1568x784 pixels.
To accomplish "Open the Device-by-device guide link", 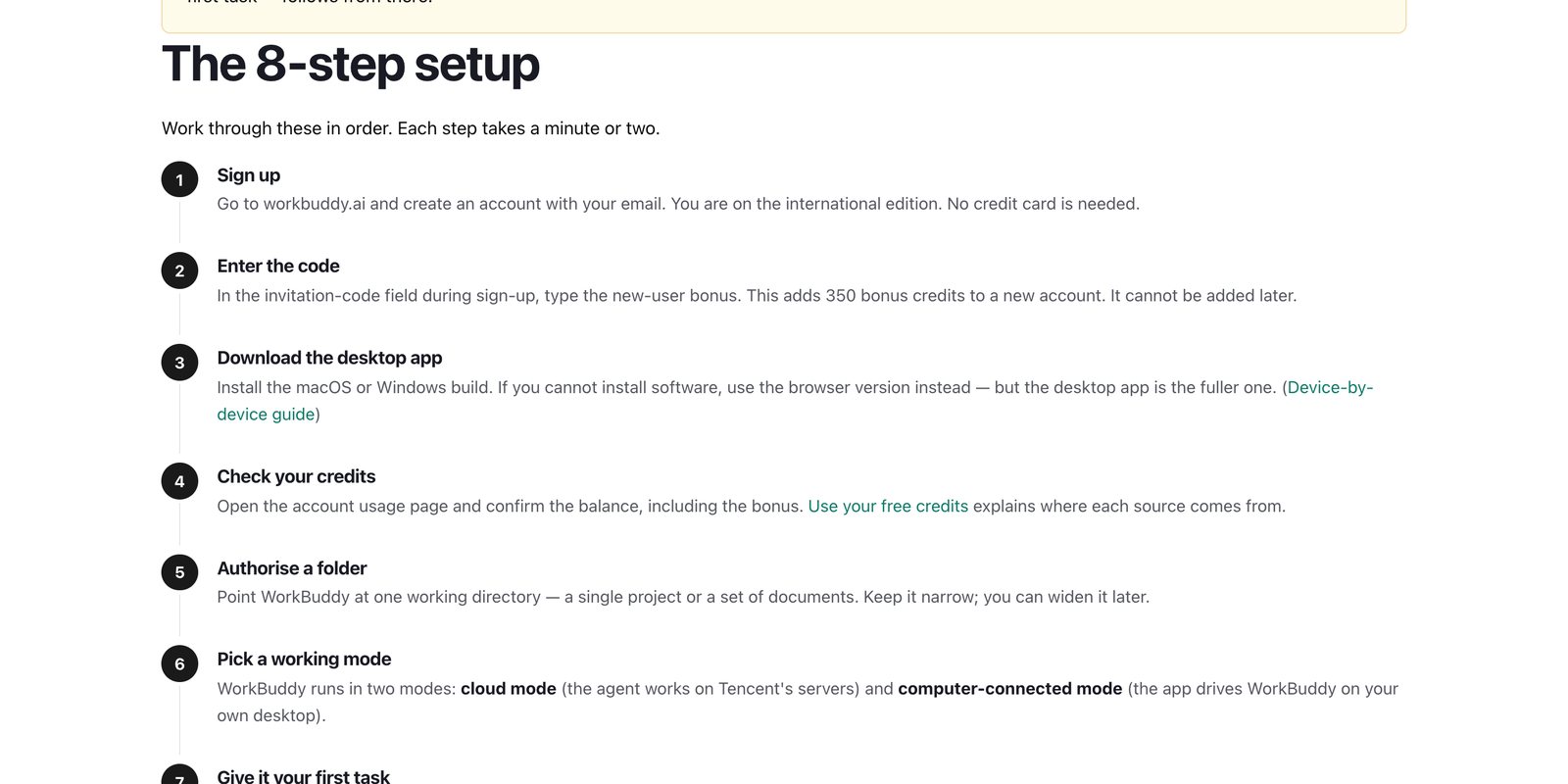I will pyautogui.click(x=1330, y=388).
